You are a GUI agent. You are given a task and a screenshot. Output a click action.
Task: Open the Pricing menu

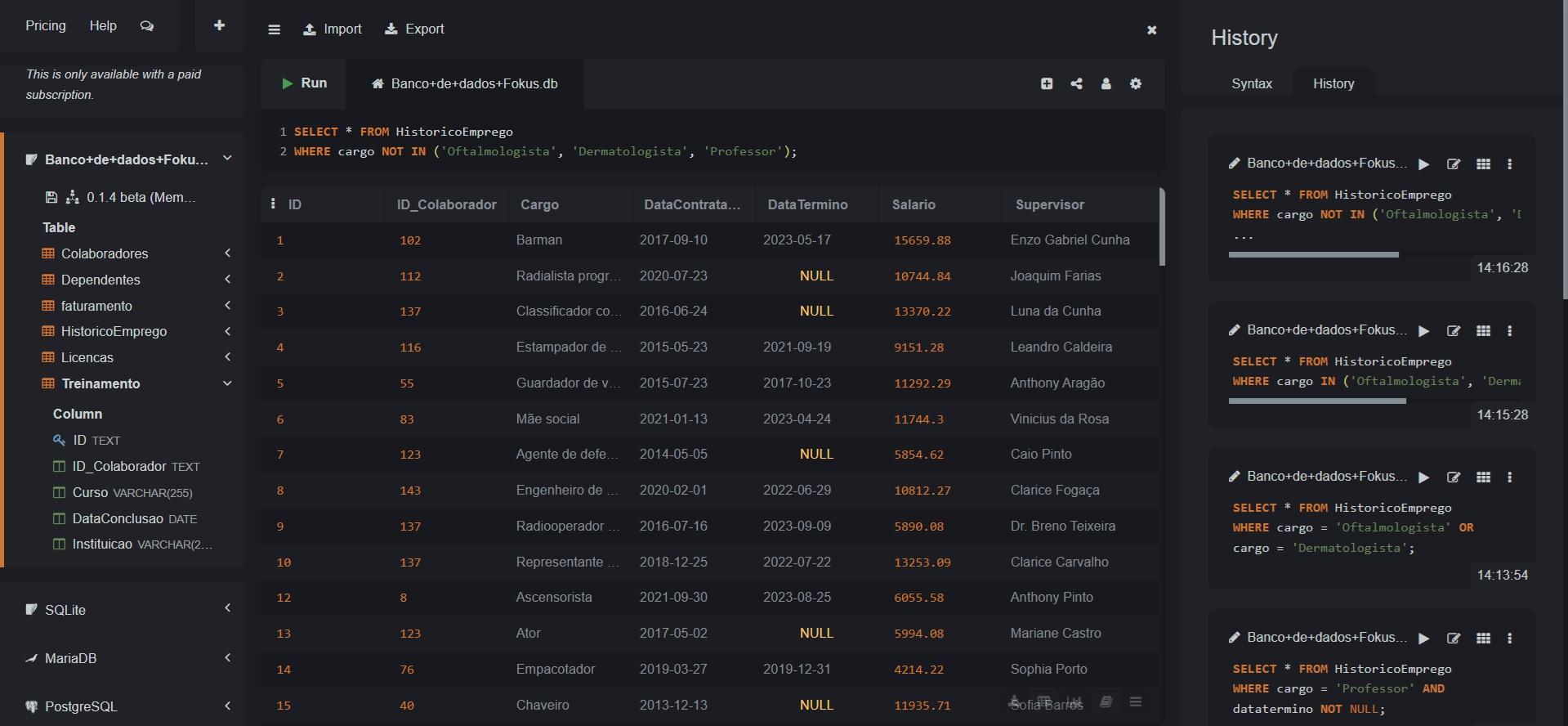[x=46, y=25]
